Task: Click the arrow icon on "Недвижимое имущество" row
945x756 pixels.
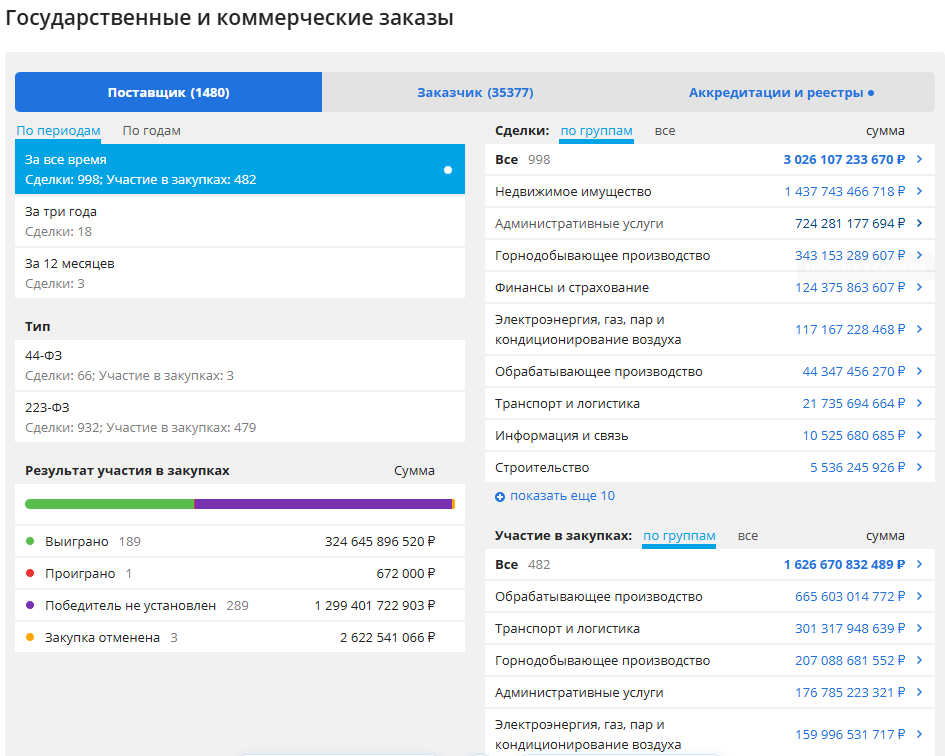Action: pyautogui.click(x=920, y=191)
